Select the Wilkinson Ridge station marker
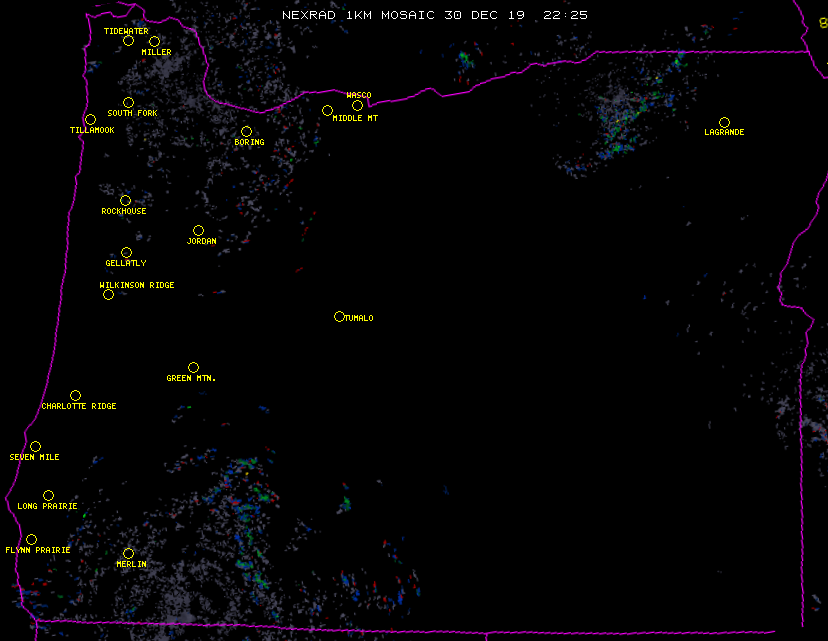Image resolution: width=828 pixels, height=641 pixels. 108,294
